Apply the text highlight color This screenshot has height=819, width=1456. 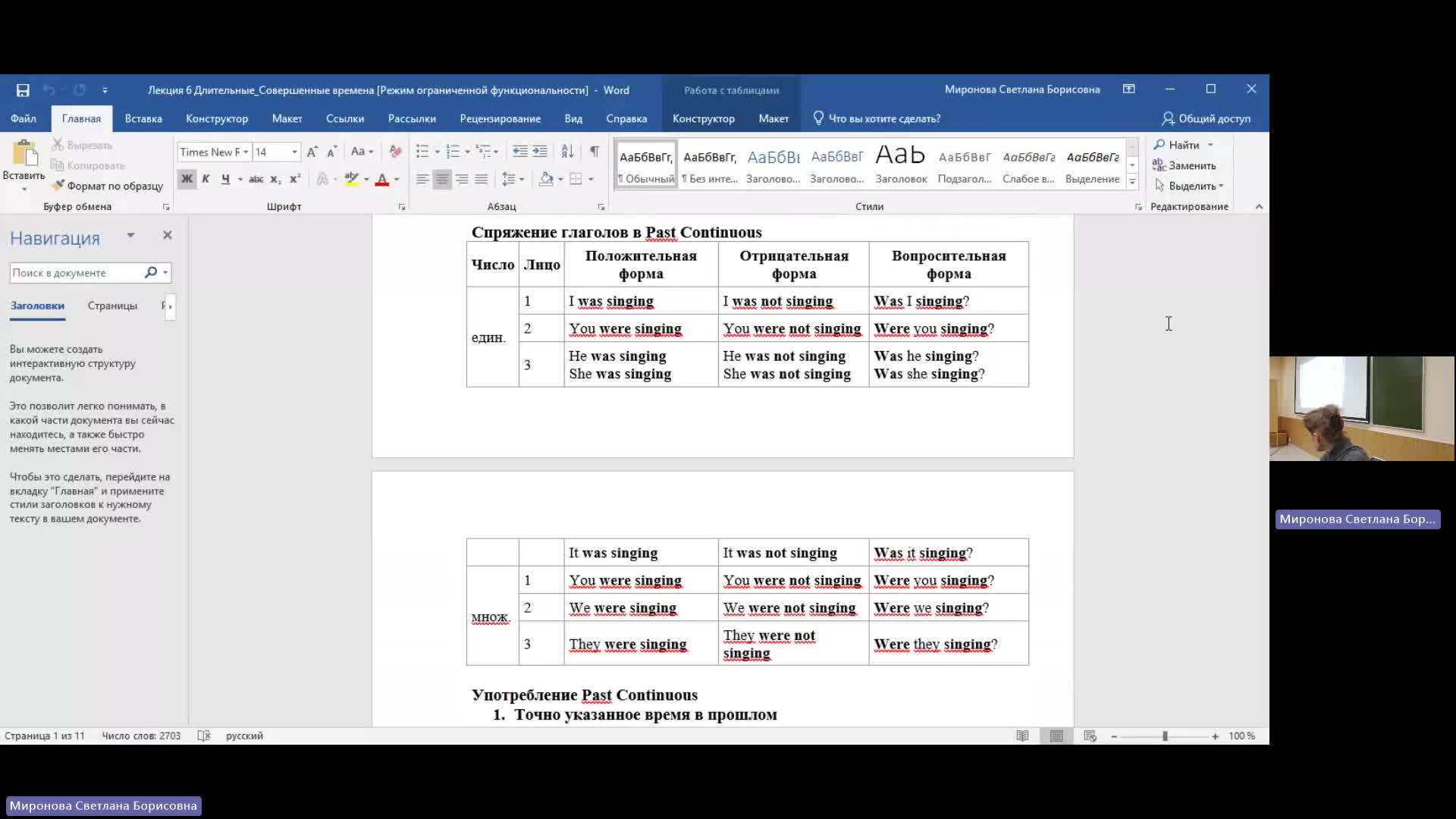point(351,179)
